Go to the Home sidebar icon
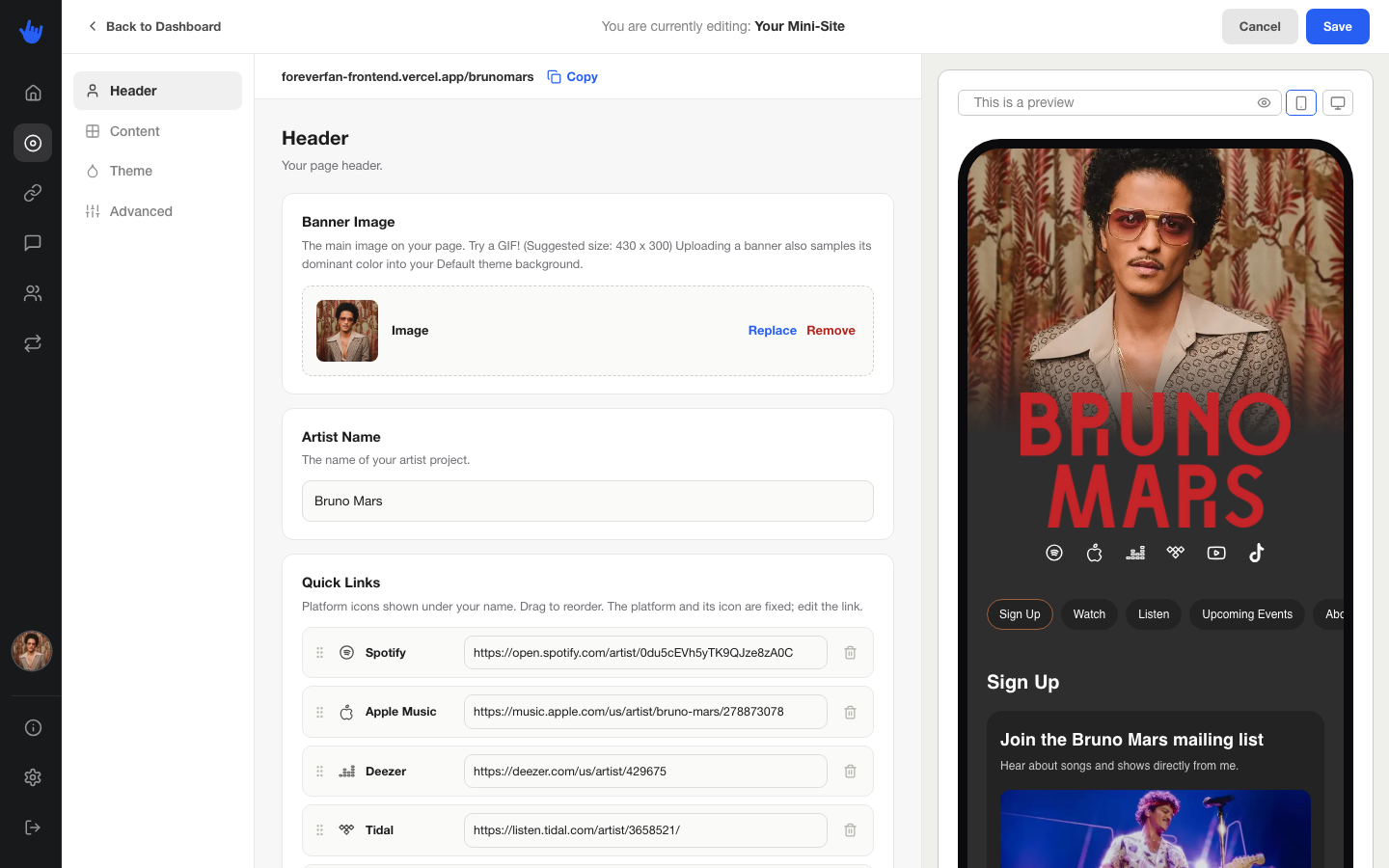Viewport: 1389px width, 868px height. 33,93
